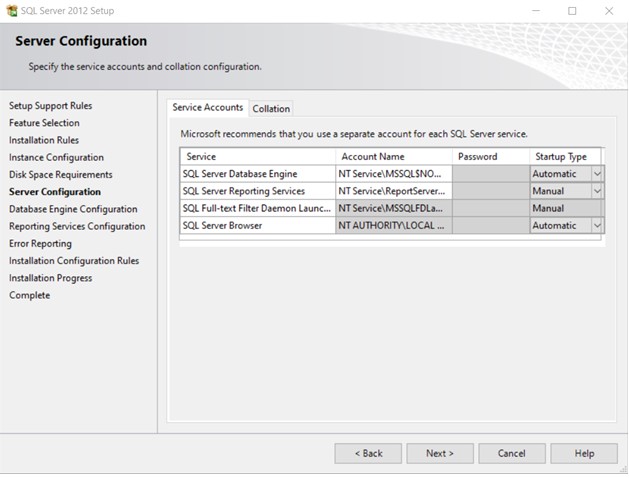
Task: Click Setup Support Rules step in sidebar
Action: (51, 106)
